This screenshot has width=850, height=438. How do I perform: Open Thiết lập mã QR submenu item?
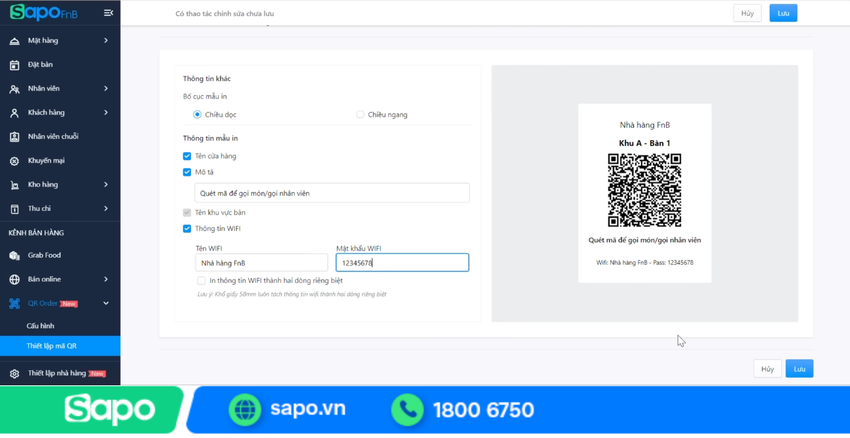[60, 346]
